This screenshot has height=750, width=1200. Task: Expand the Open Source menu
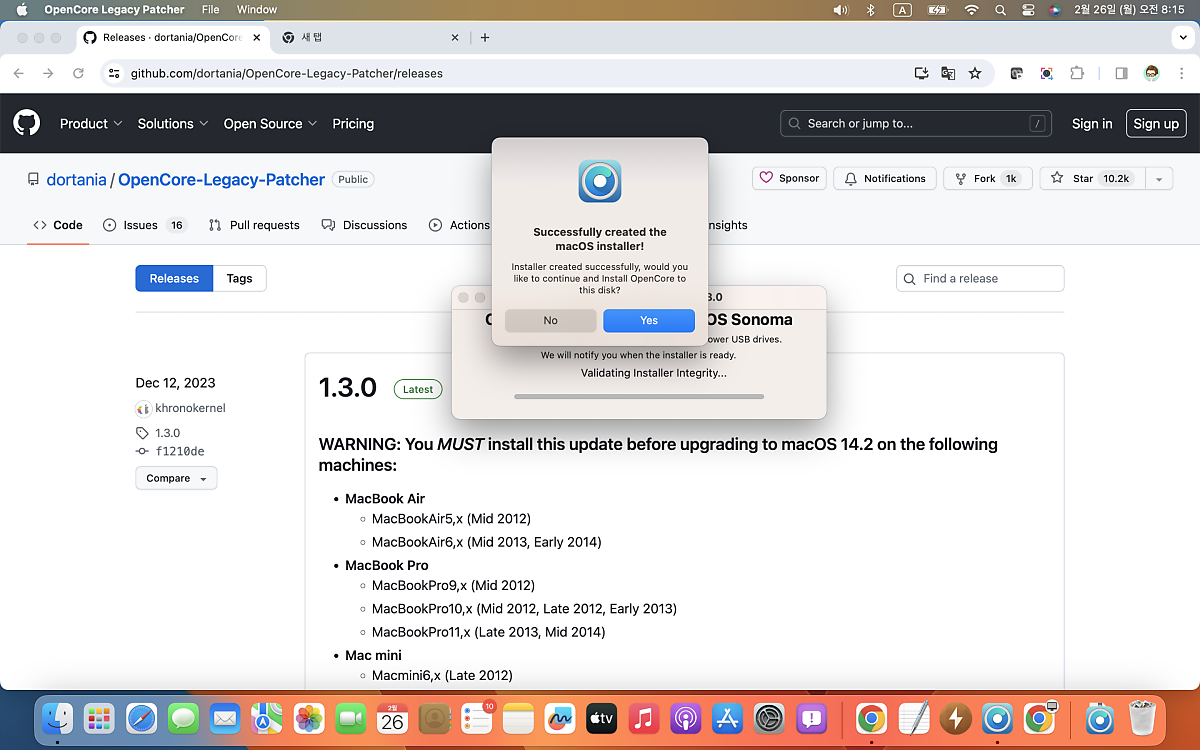click(270, 124)
